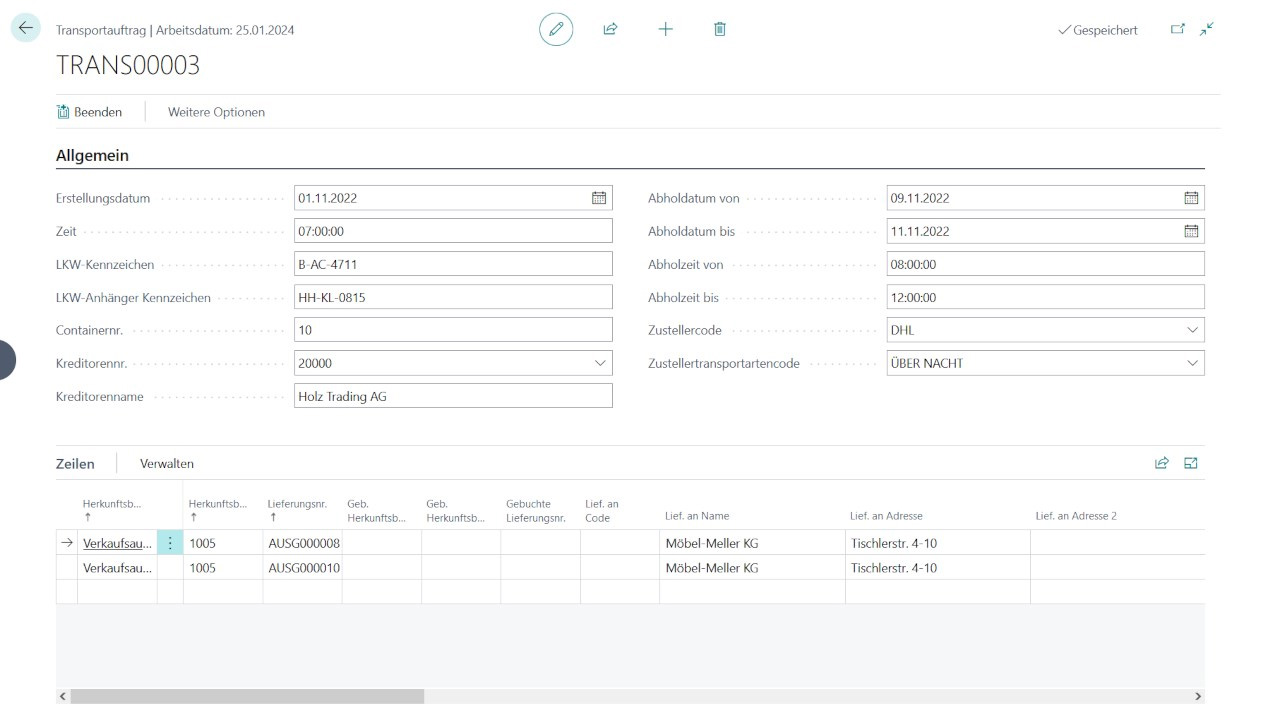Share the Zeilen list via icon
The width and height of the screenshot is (1280, 720).
1162,463
